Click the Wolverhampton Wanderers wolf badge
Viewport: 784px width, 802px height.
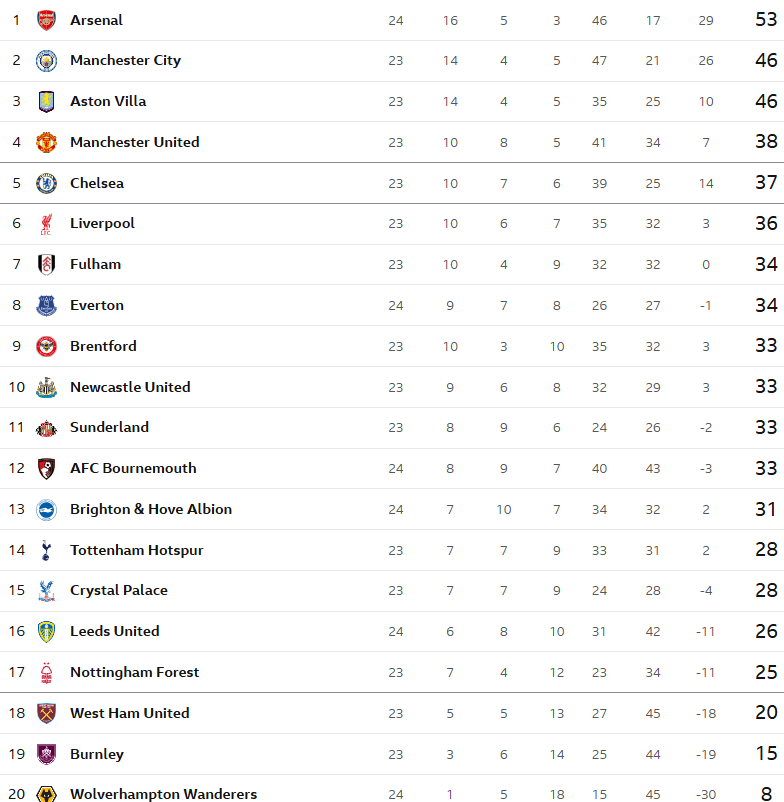click(46, 794)
